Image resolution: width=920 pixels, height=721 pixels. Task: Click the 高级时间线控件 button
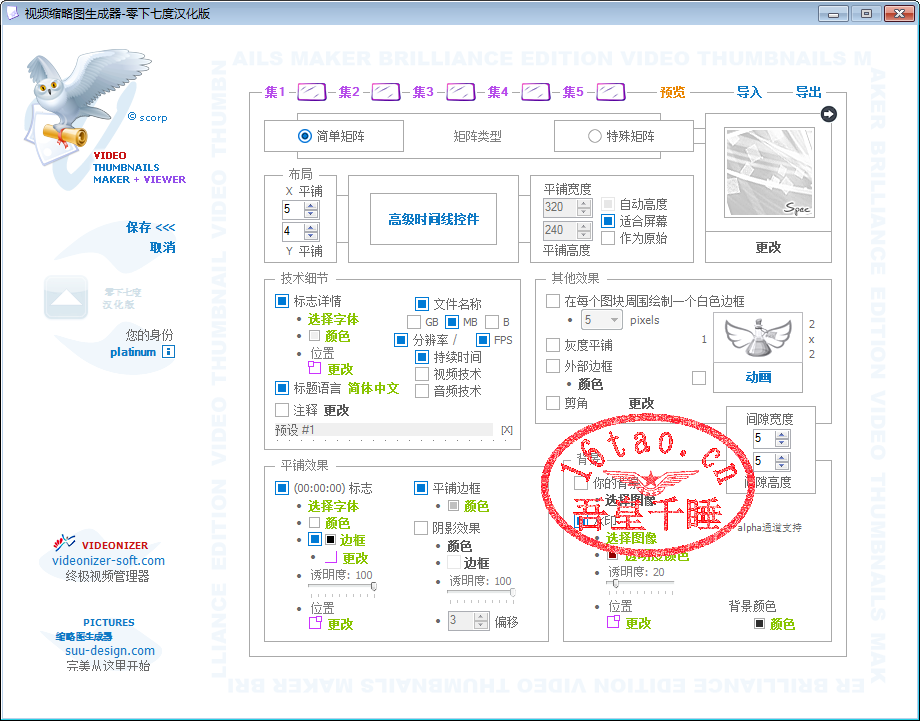pos(433,220)
